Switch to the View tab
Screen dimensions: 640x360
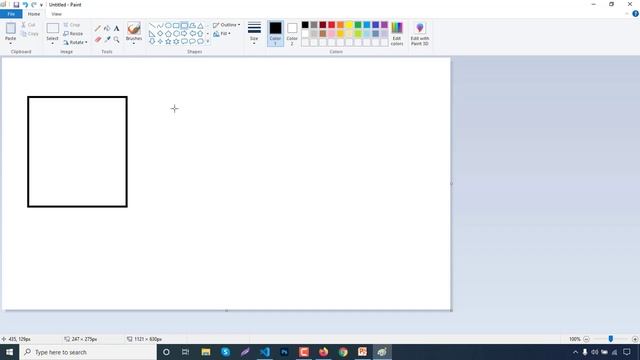click(x=56, y=14)
